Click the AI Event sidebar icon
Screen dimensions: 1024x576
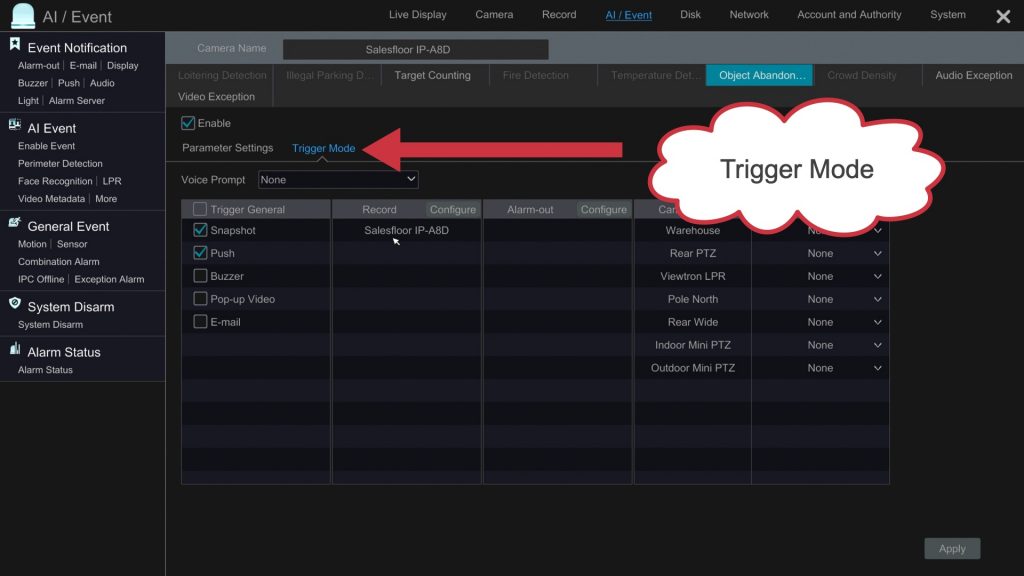[x=15, y=125]
